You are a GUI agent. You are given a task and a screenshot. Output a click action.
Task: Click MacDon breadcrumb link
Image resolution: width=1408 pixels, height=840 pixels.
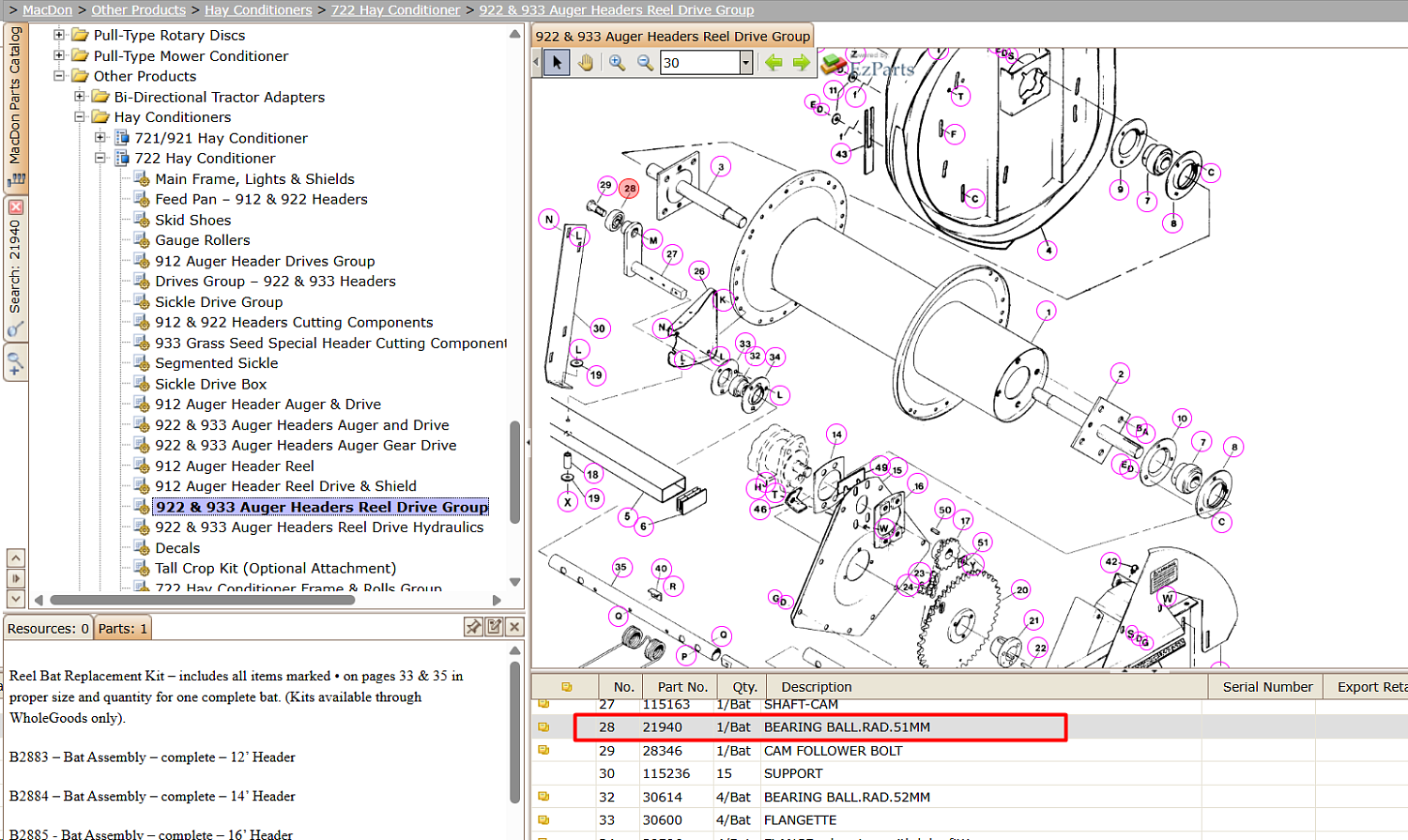47,10
